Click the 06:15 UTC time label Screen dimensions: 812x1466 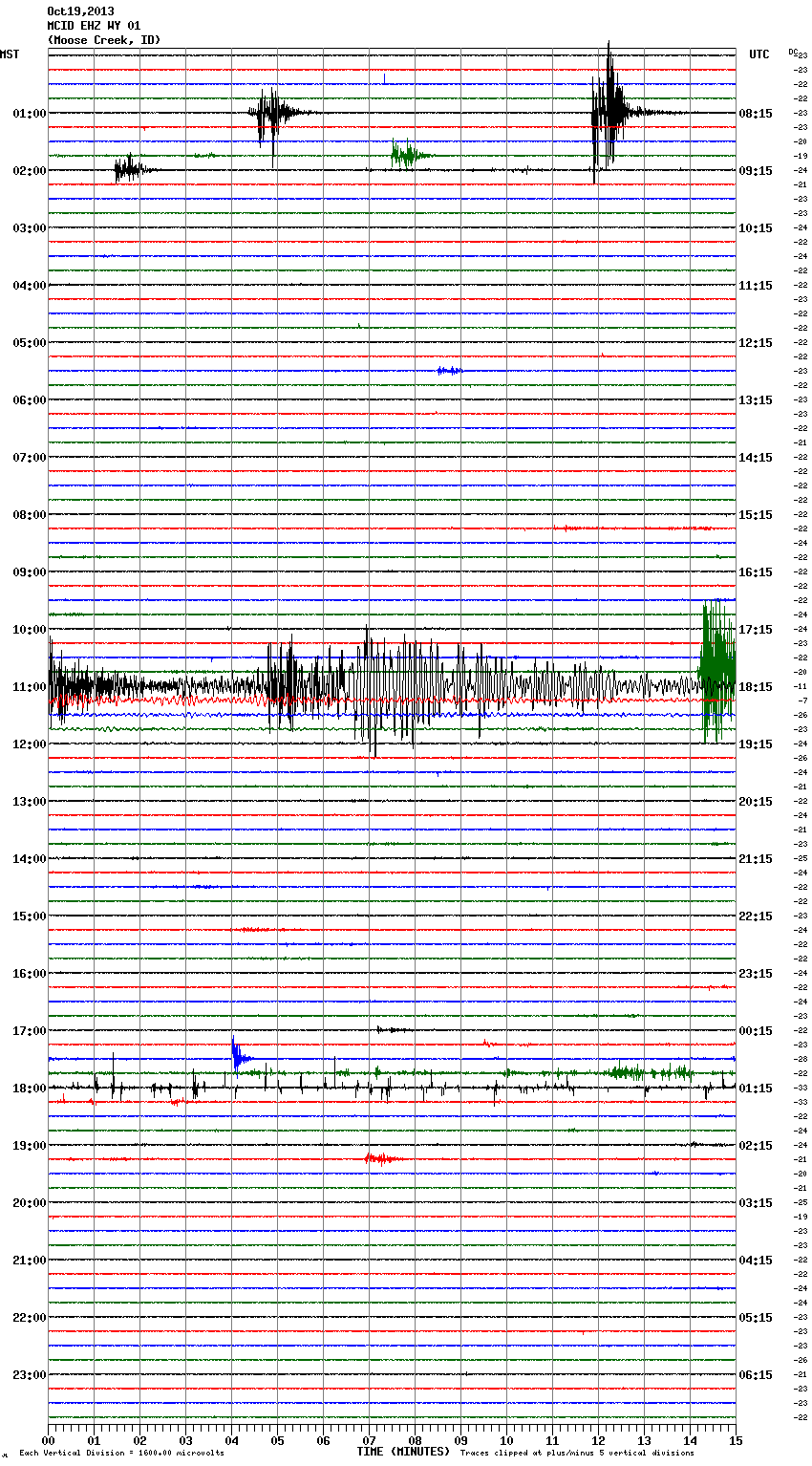(756, 1375)
